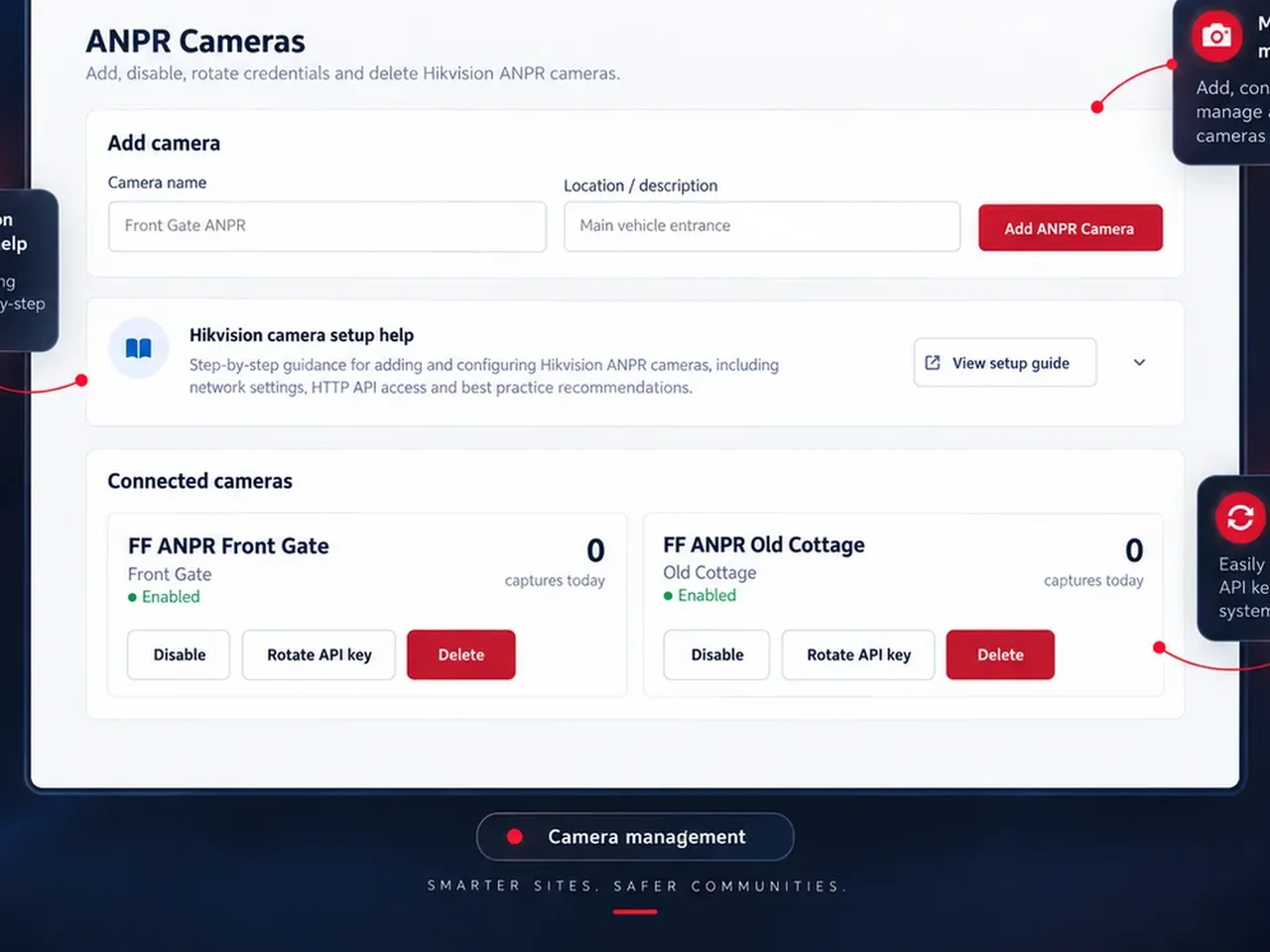Viewport: 1270px width, 952px height.
Task: Click the Add ANPR Camera button
Action: (1071, 228)
